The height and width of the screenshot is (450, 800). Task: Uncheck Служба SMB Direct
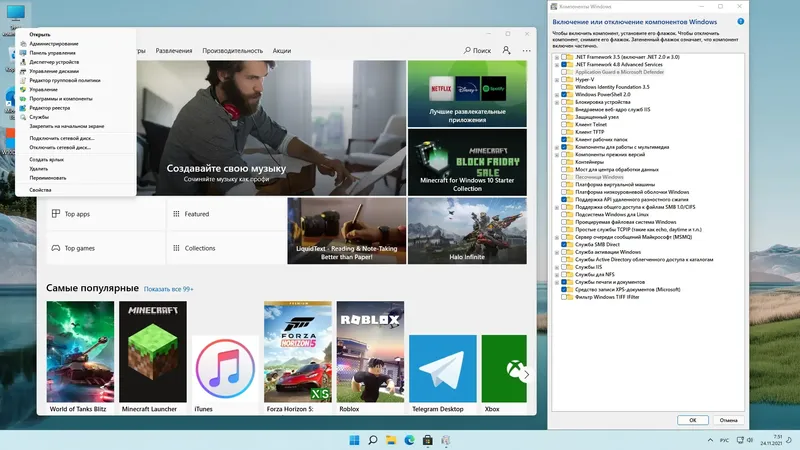[564, 244]
